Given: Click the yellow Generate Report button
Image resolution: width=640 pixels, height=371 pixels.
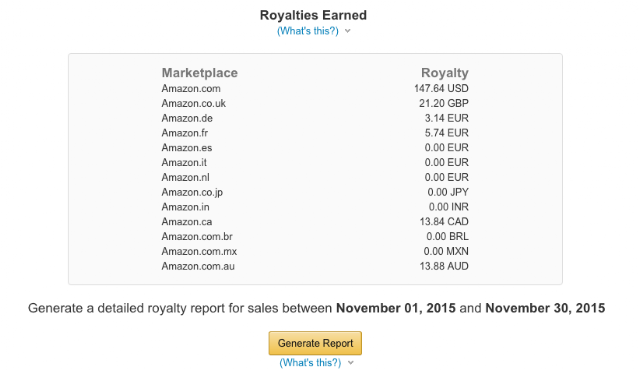Looking at the screenshot, I should pos(315,343).
